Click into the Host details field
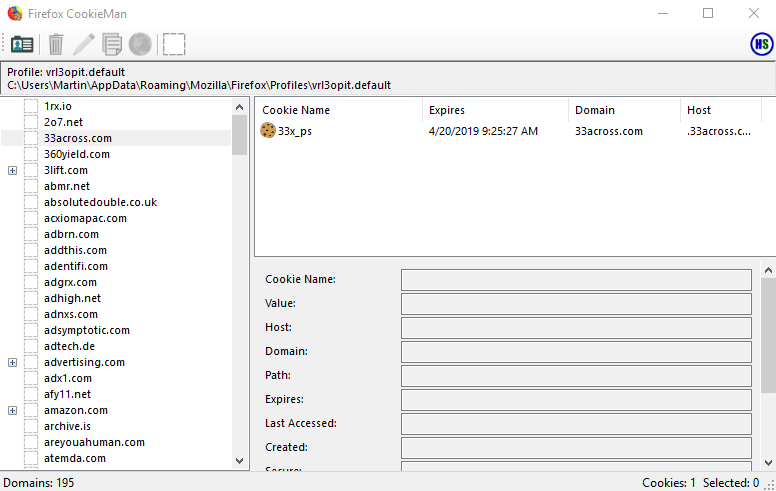 576,328
